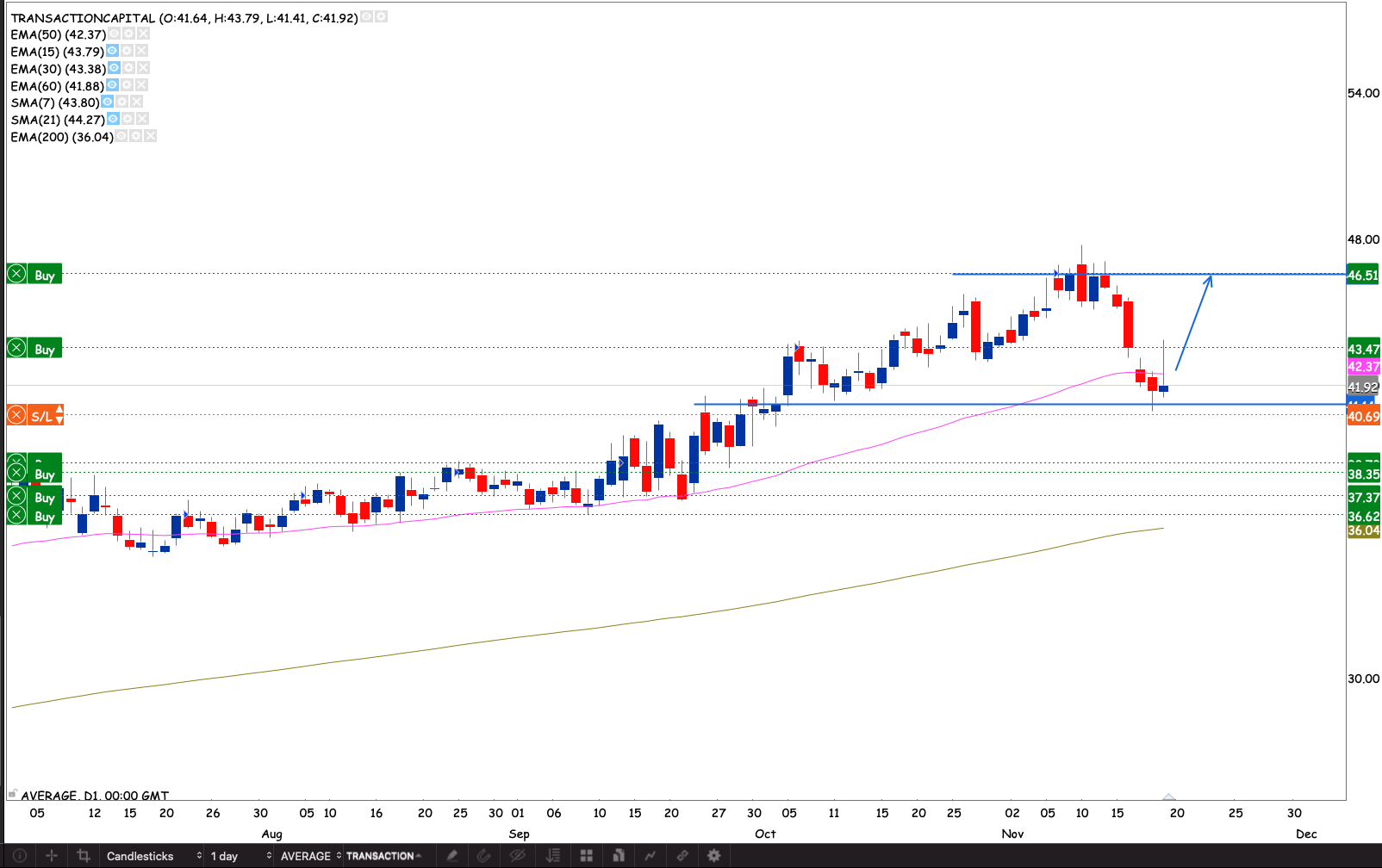Open the AVERAGE price type dropdown

tap(310, 855)
